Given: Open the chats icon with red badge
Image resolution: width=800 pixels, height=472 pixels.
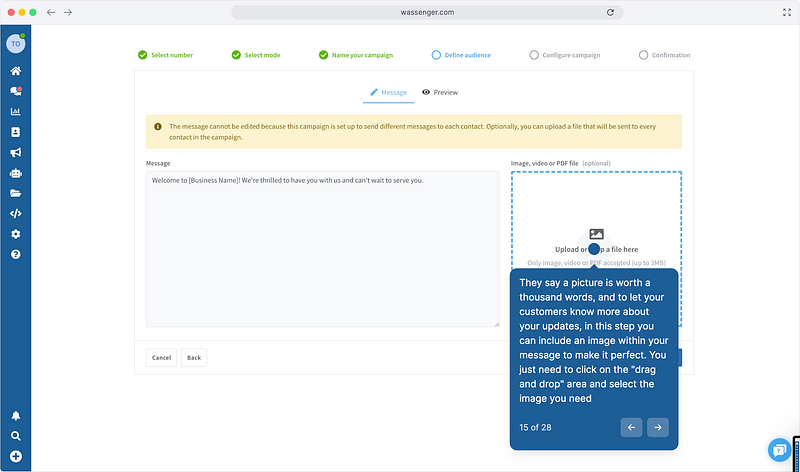Looking at the screenshot, I should (x=16, y=91).
